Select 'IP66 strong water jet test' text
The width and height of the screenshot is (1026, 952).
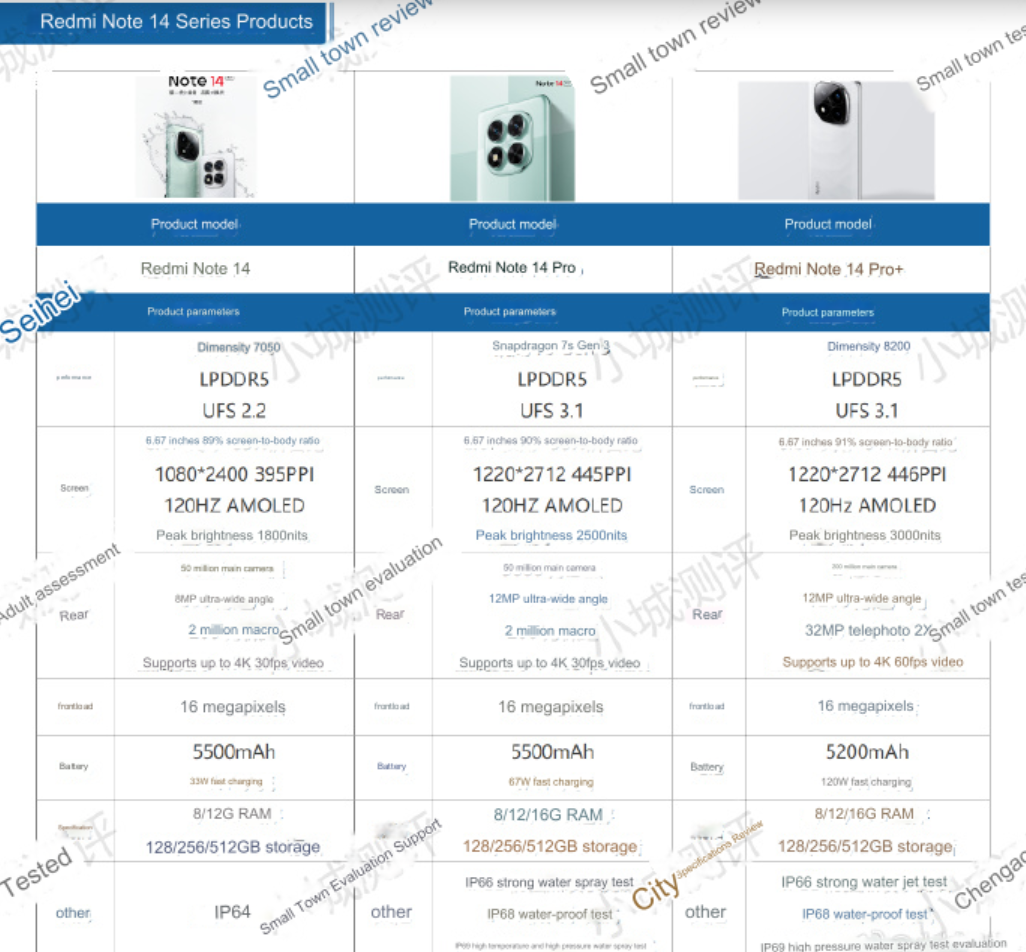864,882
